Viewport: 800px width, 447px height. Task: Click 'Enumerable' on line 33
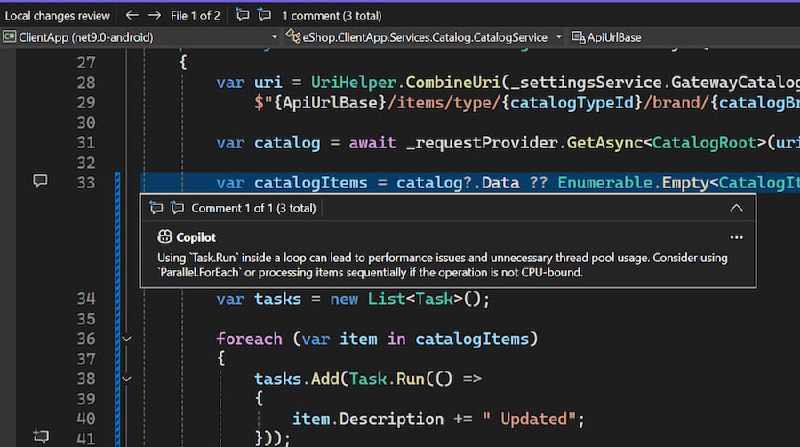(x=605, y=183)
